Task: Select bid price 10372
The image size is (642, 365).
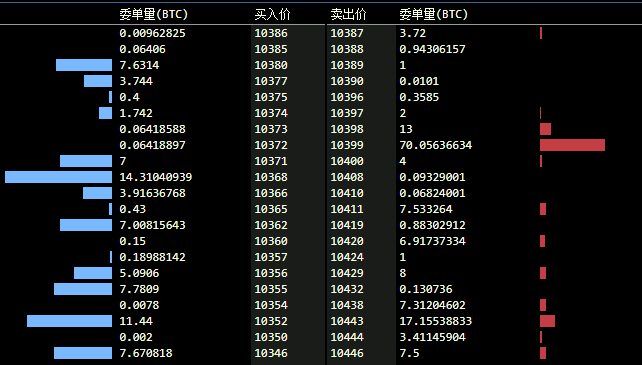Action: coord(271,145)
